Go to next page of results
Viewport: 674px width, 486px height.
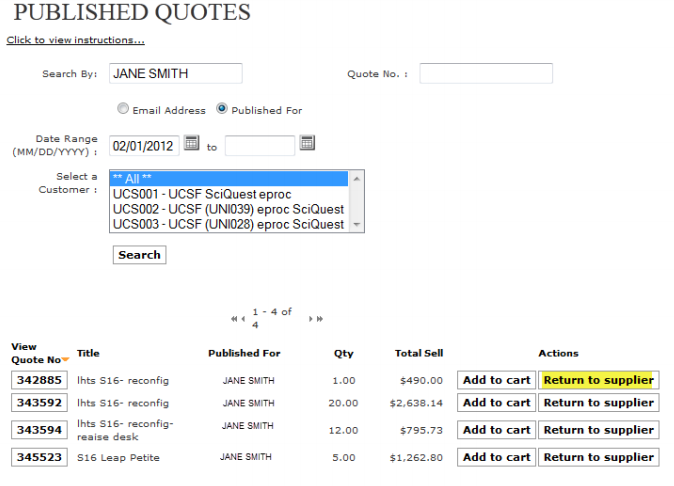(x=310, y=319)
